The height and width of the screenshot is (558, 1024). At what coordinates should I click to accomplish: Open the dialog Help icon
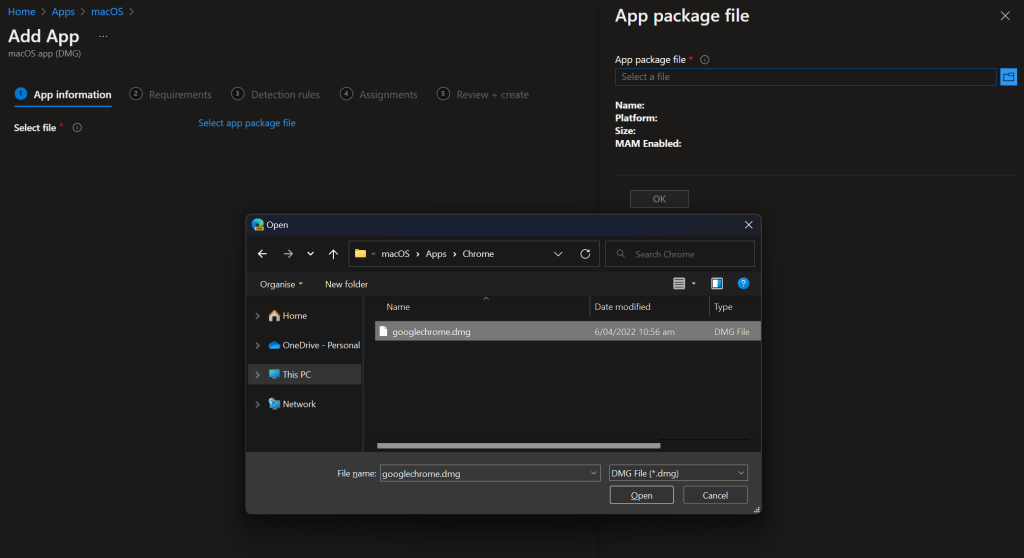point(743,284)
